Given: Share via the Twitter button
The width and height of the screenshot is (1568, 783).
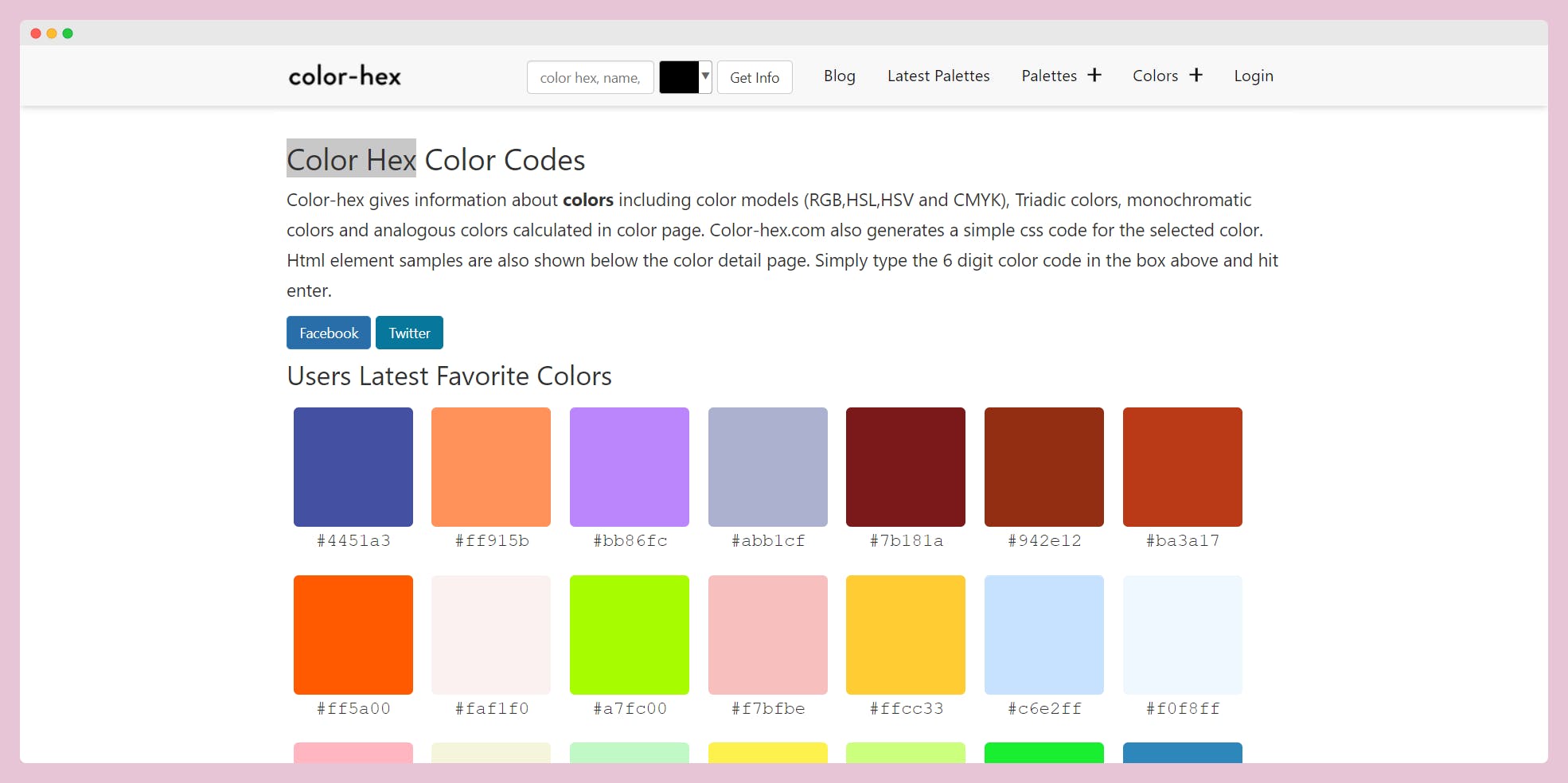Looking at the screenshot, I should click(x=409, y=333).
